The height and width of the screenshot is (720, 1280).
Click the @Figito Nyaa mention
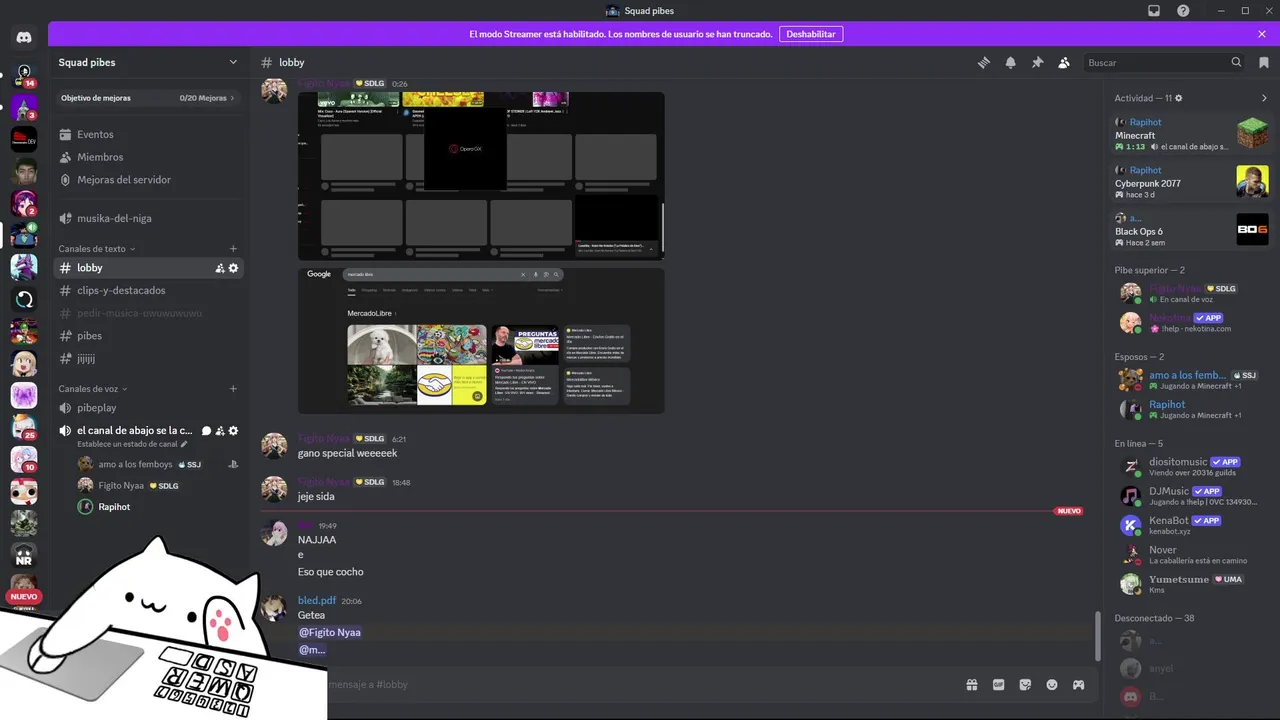(330, 632)
